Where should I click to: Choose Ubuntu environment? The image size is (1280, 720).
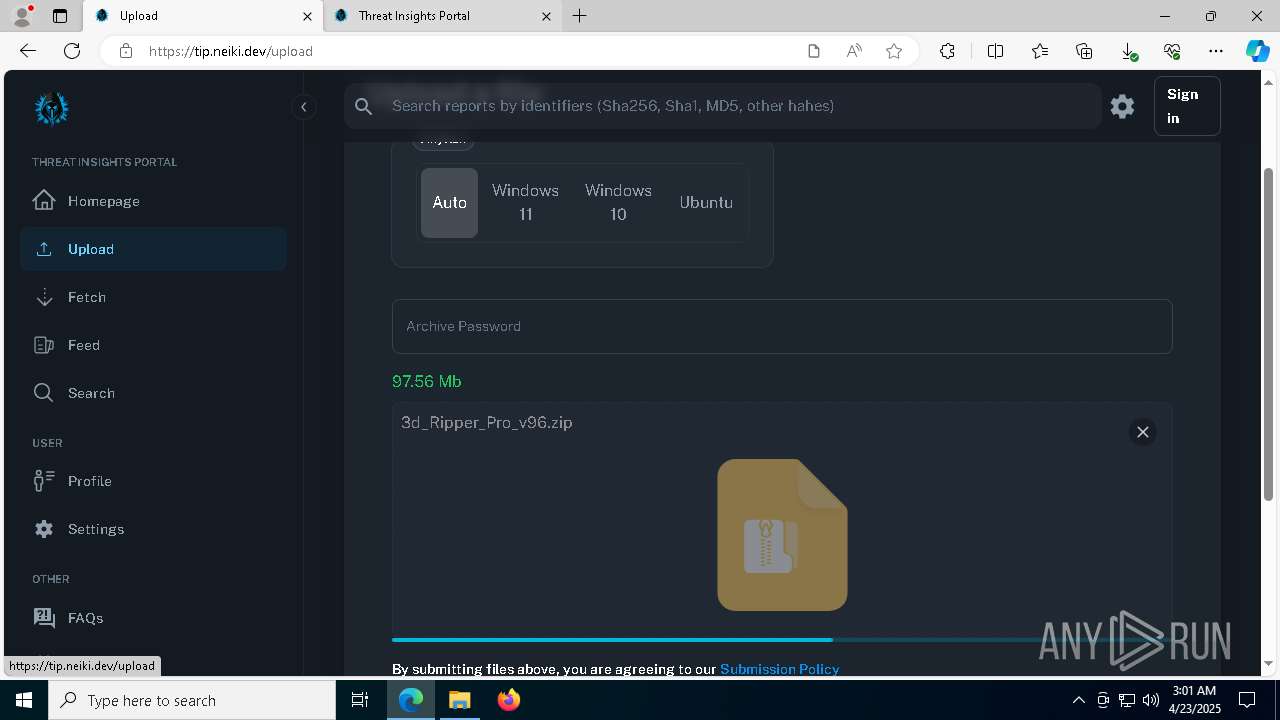(x=706, y=202)
